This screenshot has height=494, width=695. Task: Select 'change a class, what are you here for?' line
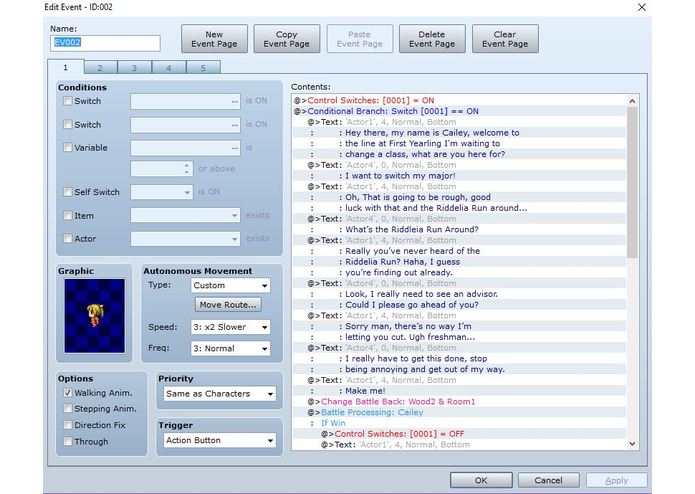point(459,154)
